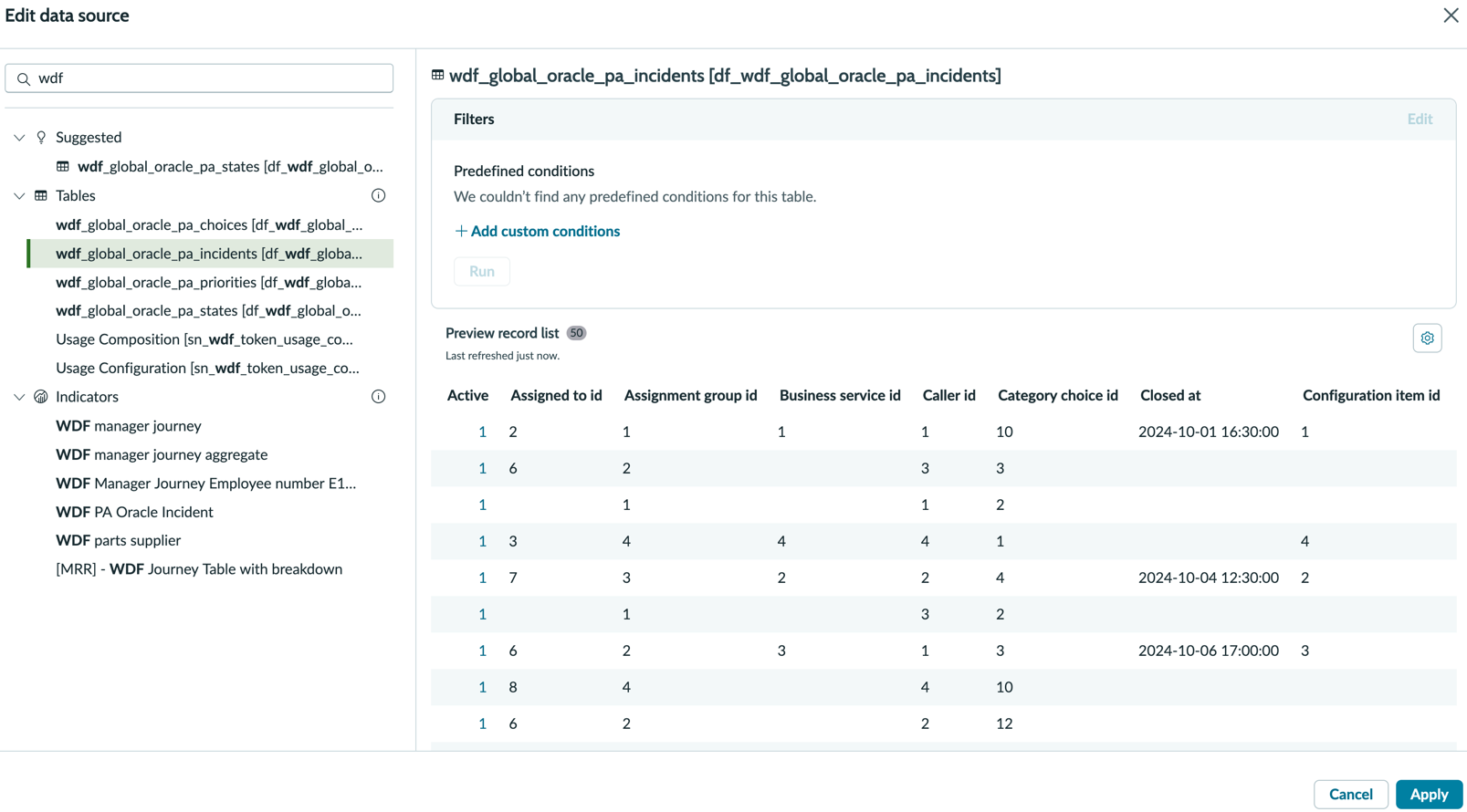Click the Configuration item id column header
The height and width of the screenshot is (812, 1467).
[x=1371, y=395]
